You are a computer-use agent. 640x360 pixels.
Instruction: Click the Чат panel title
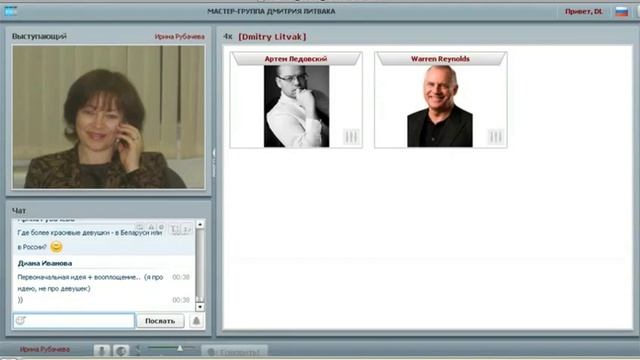[19, 211]
